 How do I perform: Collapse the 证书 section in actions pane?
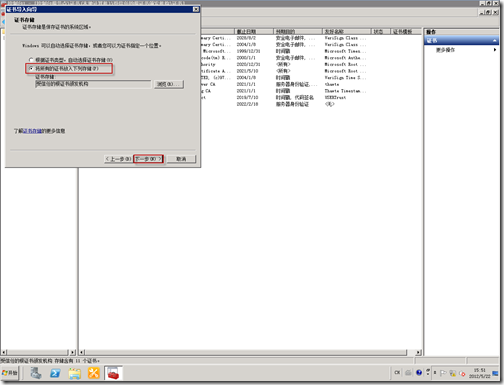pos(494,41)
